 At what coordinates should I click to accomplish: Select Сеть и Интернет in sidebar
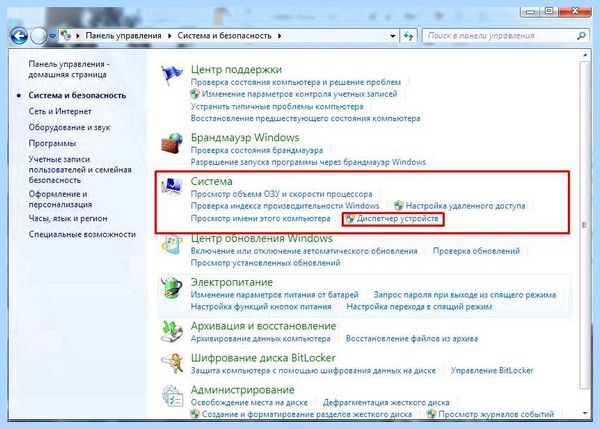pos(60,111)
